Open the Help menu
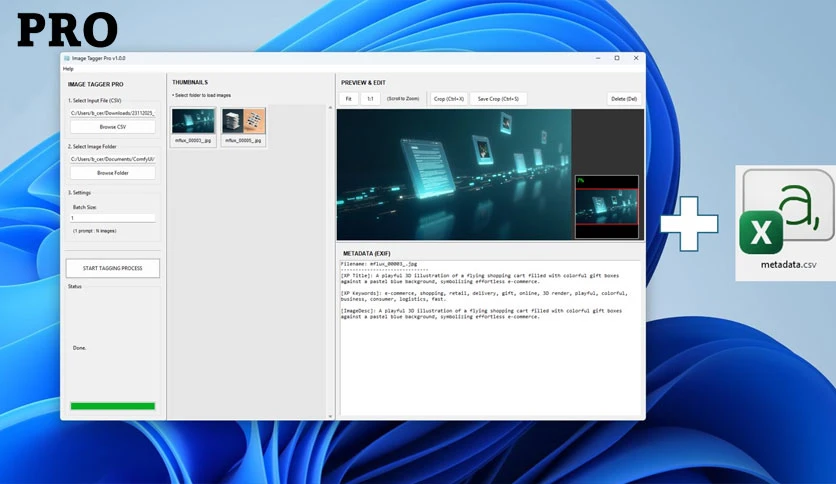This screenshot has width=836, height=484. pos(68,69)
